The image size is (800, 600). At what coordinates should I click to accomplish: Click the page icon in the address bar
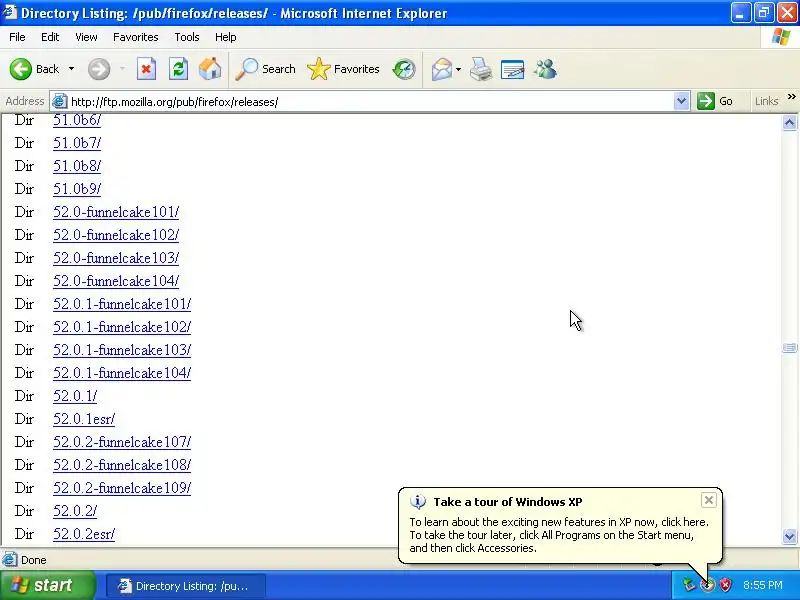coord(60,101)
